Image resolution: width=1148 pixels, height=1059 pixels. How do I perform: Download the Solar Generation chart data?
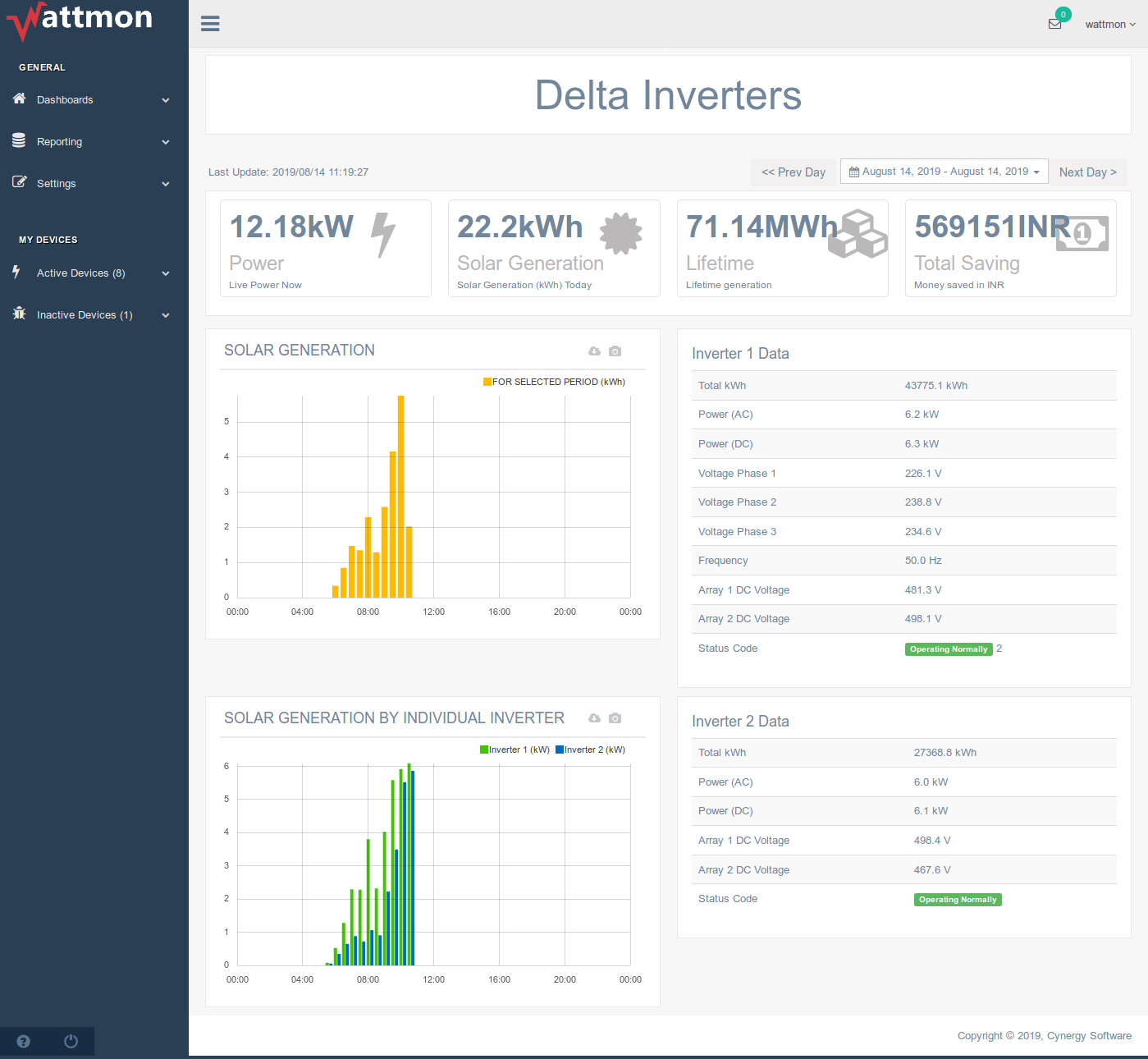click(x=594, y=351)
